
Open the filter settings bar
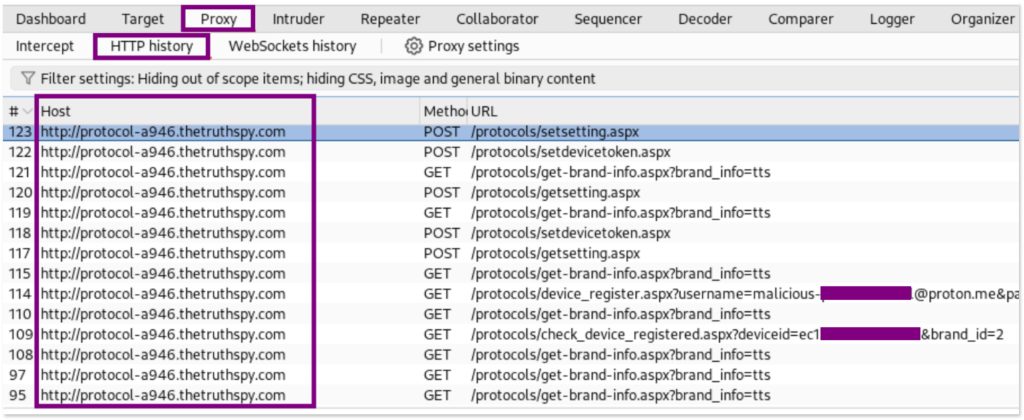coord(318,78)
